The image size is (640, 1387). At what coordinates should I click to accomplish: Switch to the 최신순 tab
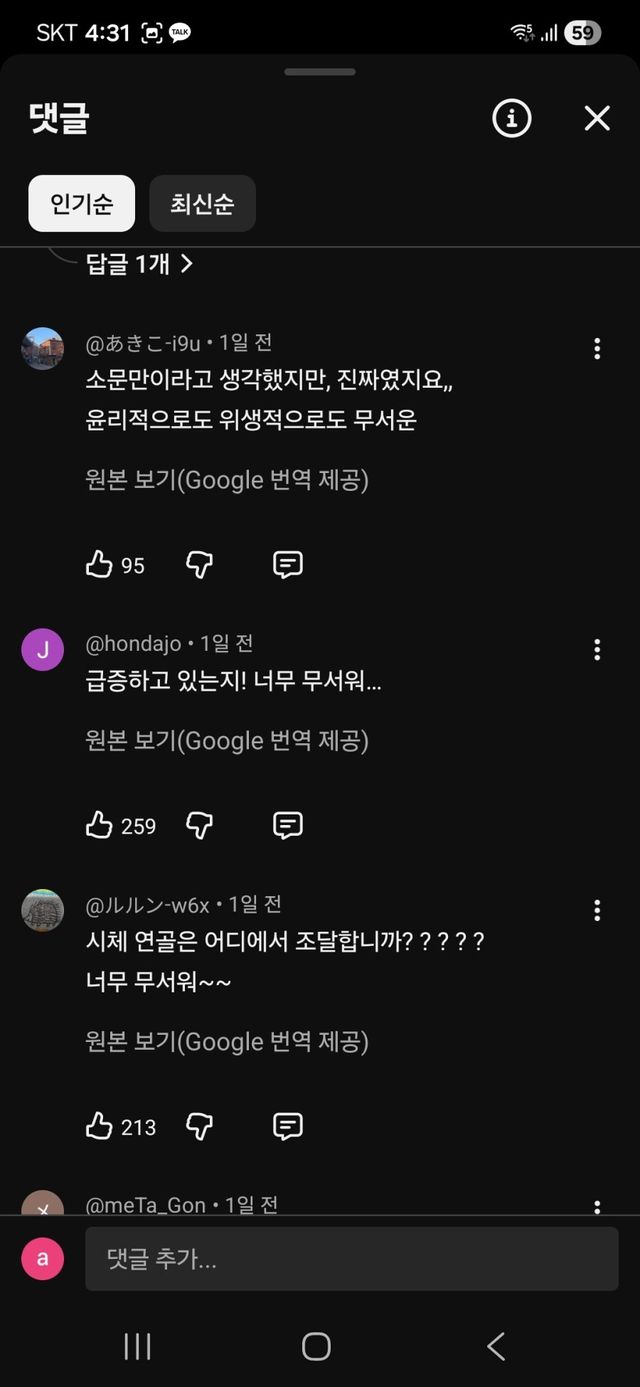point(202,204)
